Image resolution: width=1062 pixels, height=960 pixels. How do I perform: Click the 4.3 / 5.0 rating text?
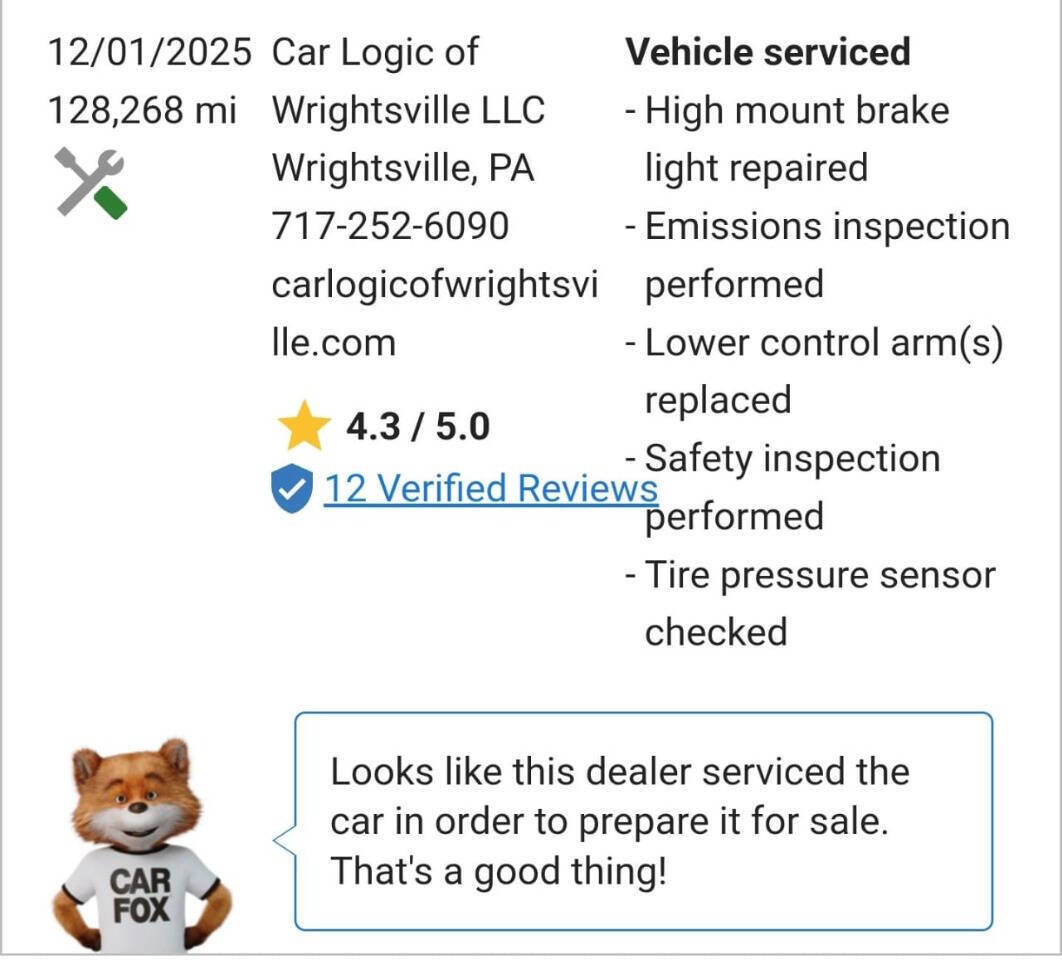pos(418,428)
